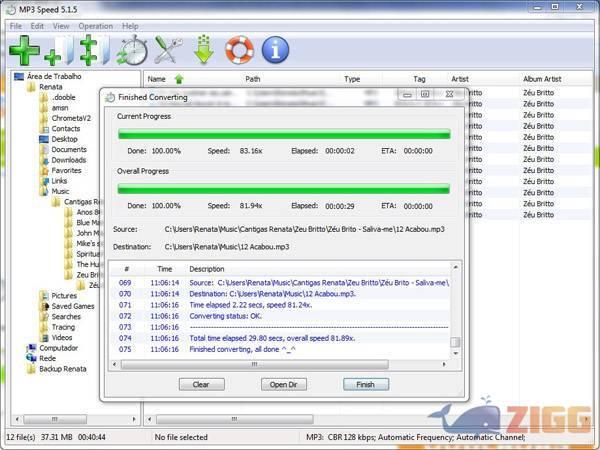The image size is (600, 450).
Task: Click the green plus Add Files icon
Action: [24, 50]
